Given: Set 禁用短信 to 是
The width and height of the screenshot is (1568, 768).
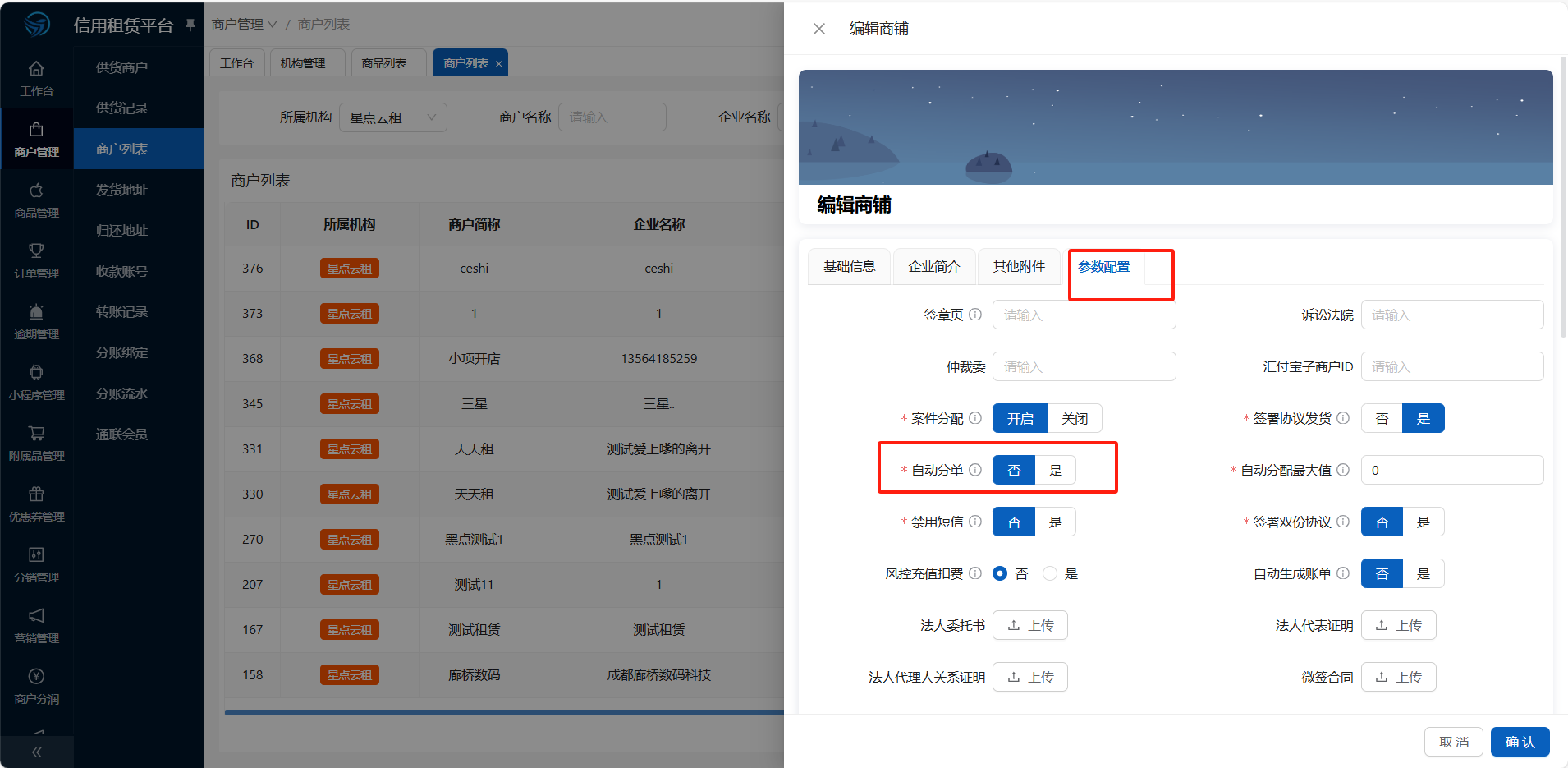Looking at the screenshot, I should pos(1056,522).
